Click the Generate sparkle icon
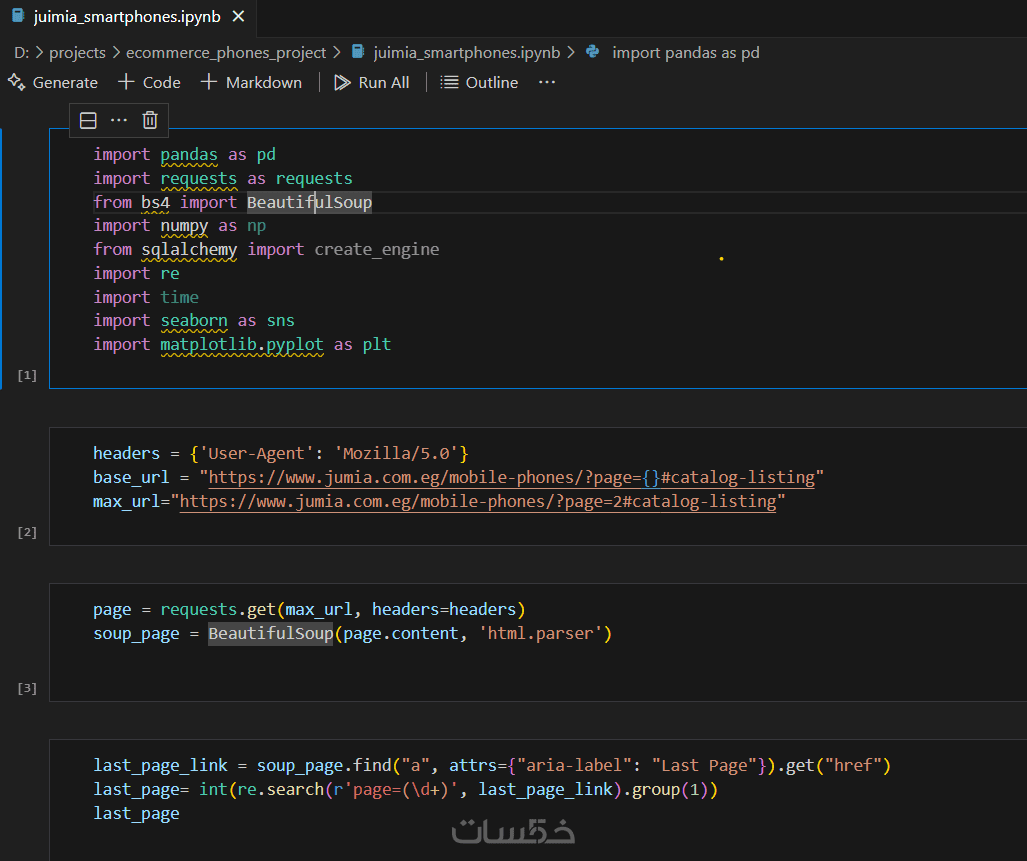This screenshot has height=861, width=1027. pyautogui.click(x=16, y=82)
